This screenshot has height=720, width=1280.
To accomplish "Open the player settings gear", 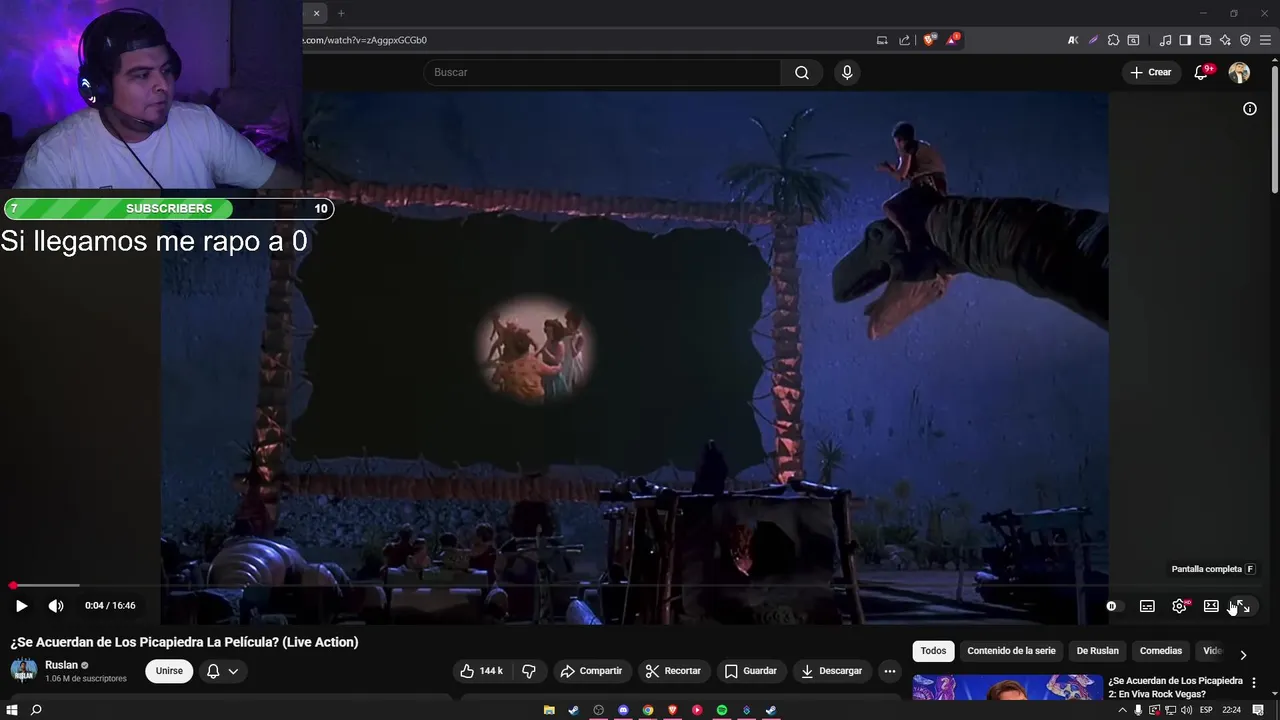I will click(1179, 606).
